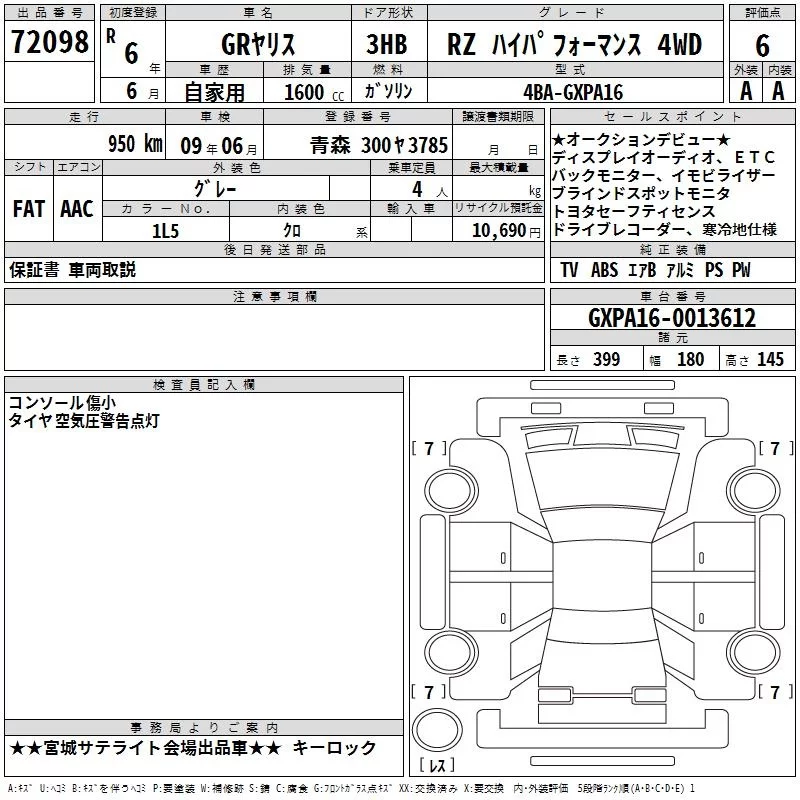This screenshot has height=800, width=800.
Task: Click lot number 72098
Action: tap(49, 41)
